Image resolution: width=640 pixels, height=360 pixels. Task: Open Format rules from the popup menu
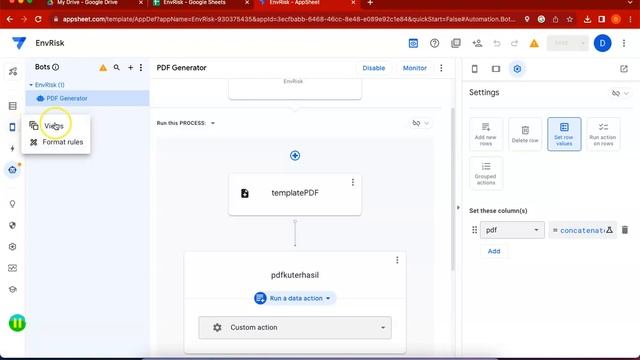56,142
